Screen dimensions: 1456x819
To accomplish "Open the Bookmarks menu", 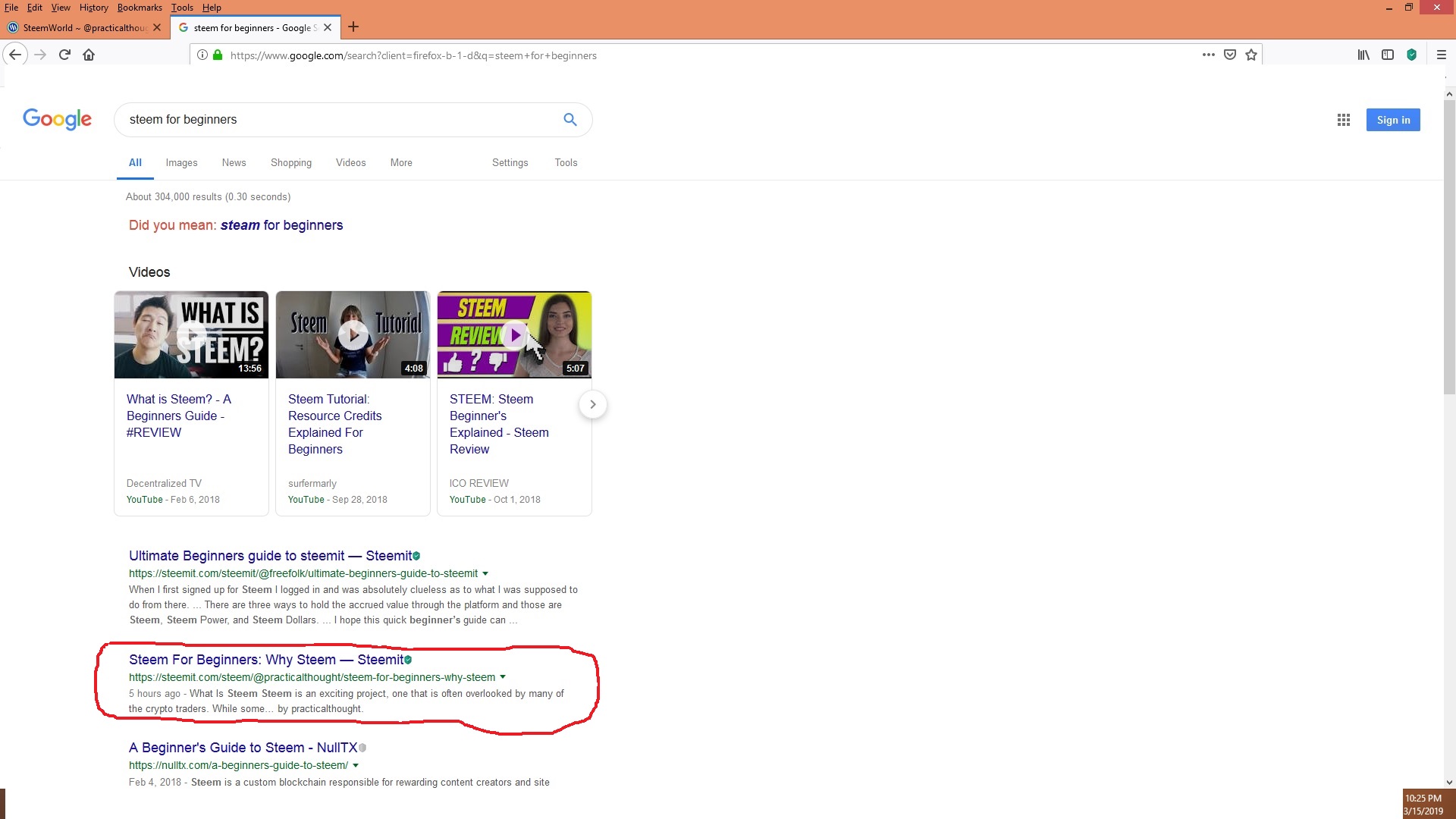I will (x=140, y=8).
